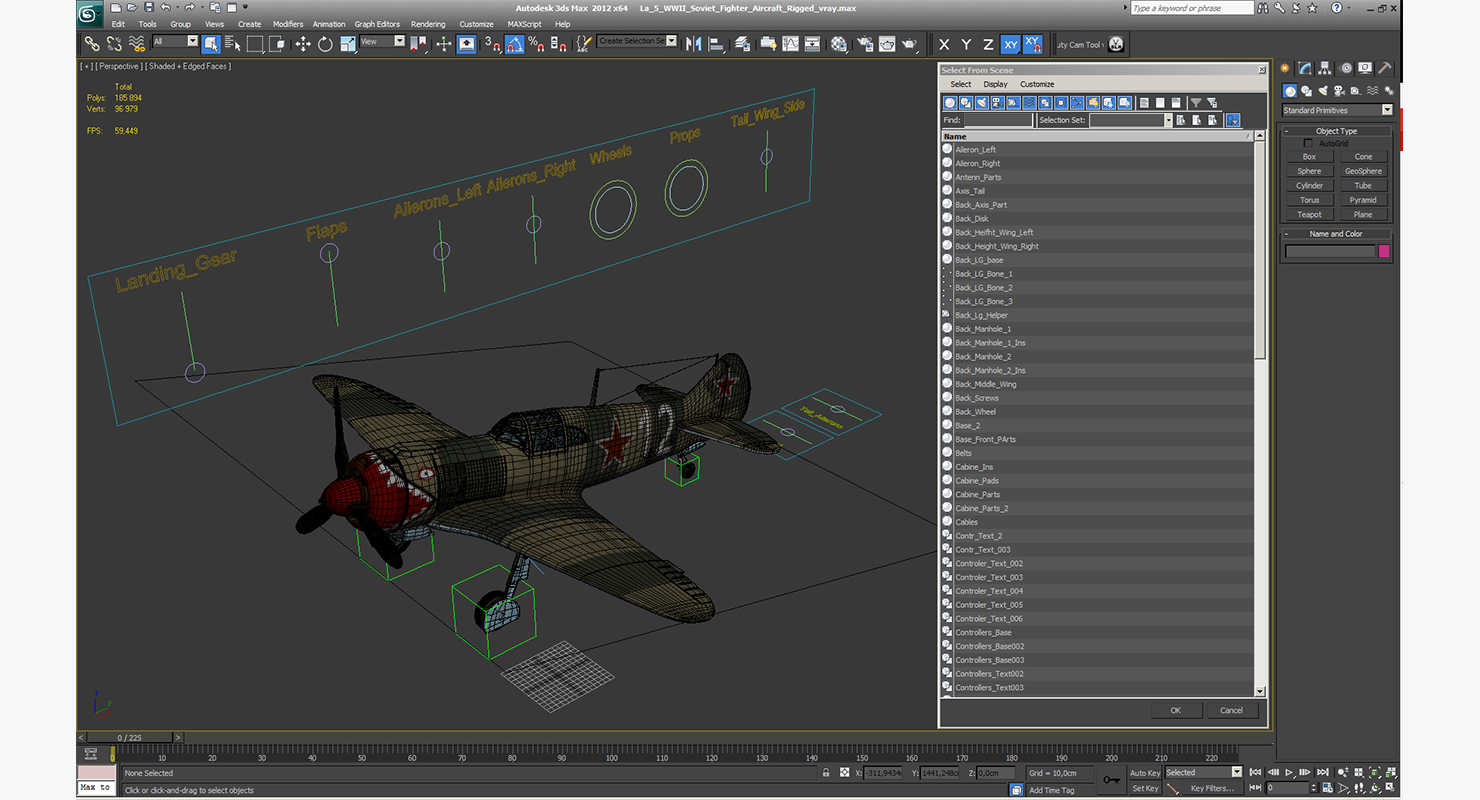
Task: Toggle the Auto Key button
Action: 1145,773
